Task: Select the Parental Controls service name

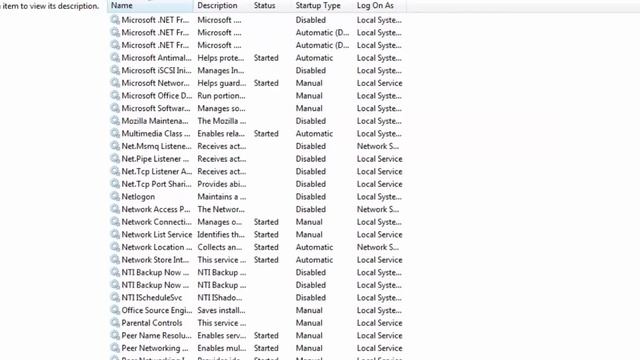Action: [152, 323]
